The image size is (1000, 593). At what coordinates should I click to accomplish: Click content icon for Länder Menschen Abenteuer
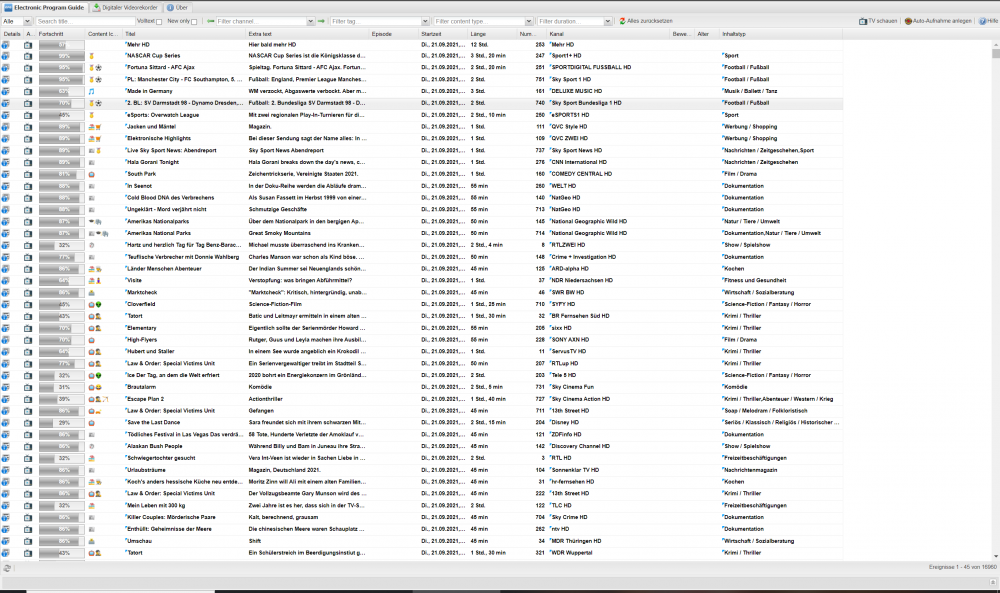94,269
